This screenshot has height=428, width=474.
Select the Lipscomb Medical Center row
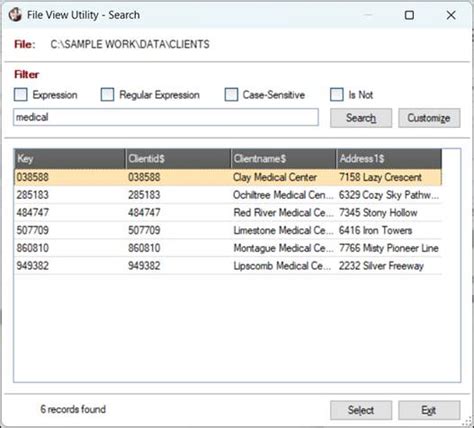click(x=228, y=266)
